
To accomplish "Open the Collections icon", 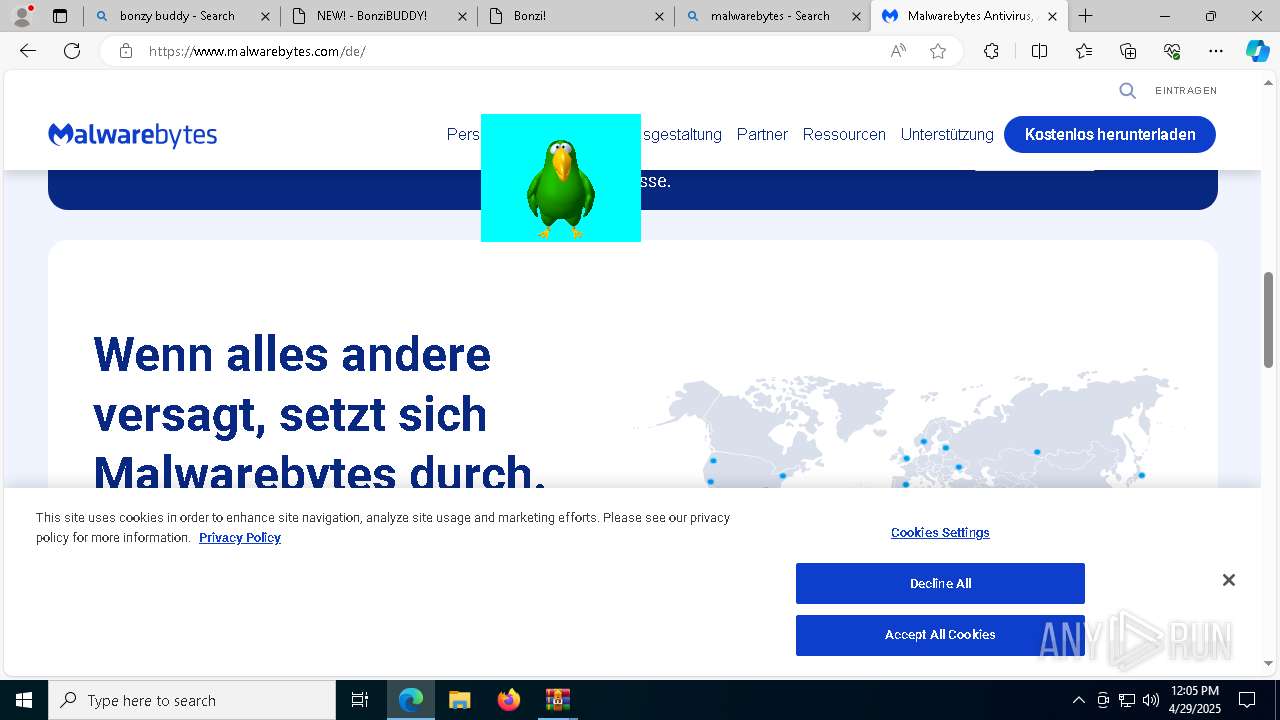I will tap(1128, 51).
